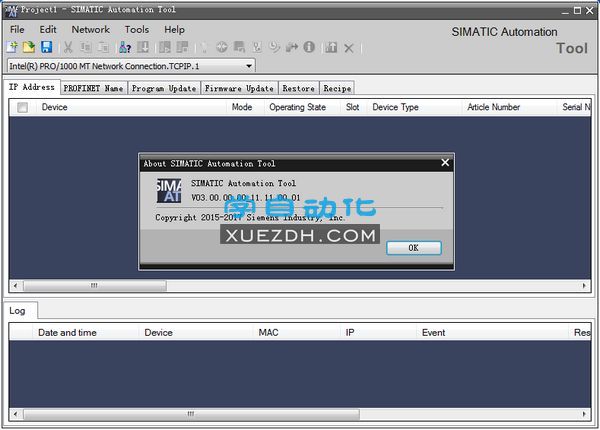
Task: Click the memory reset toolbar icon
Action: 240,47
